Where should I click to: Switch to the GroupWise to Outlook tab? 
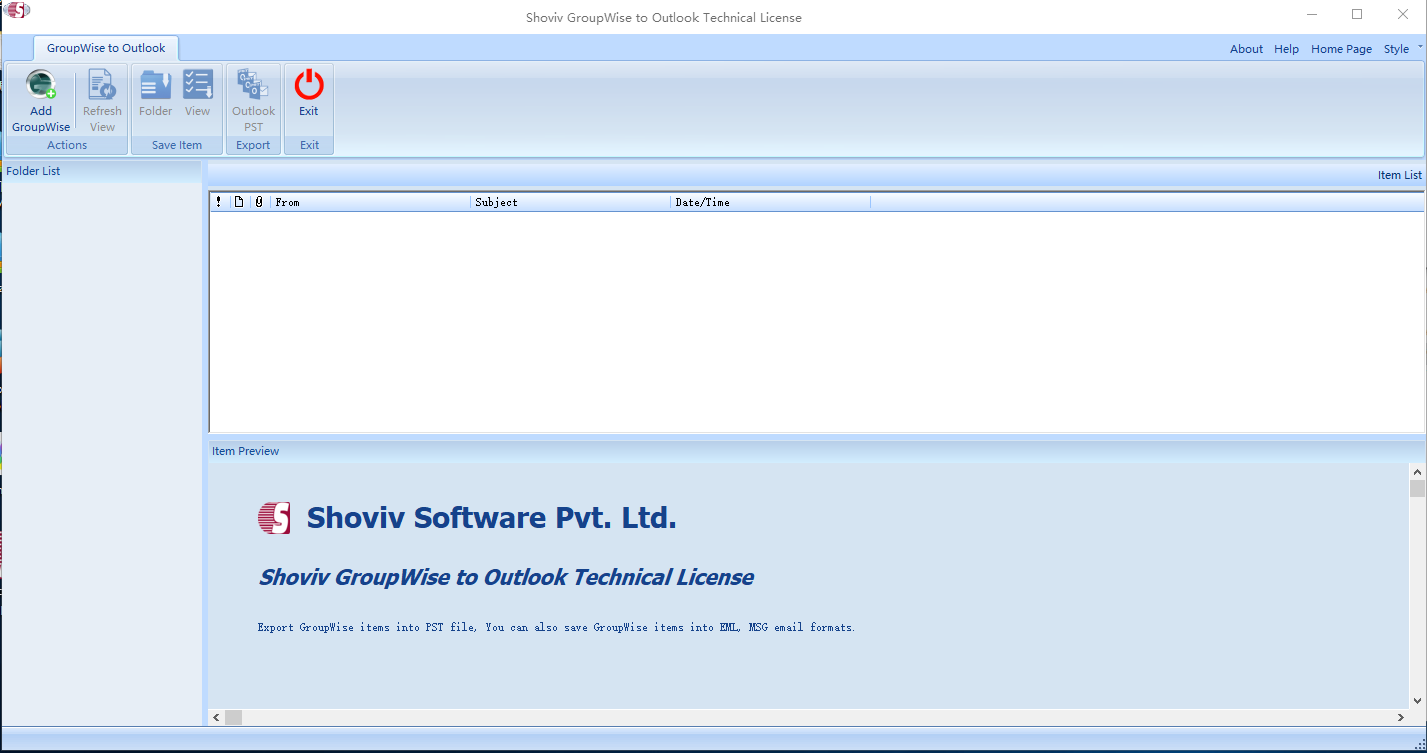point(104,47)
